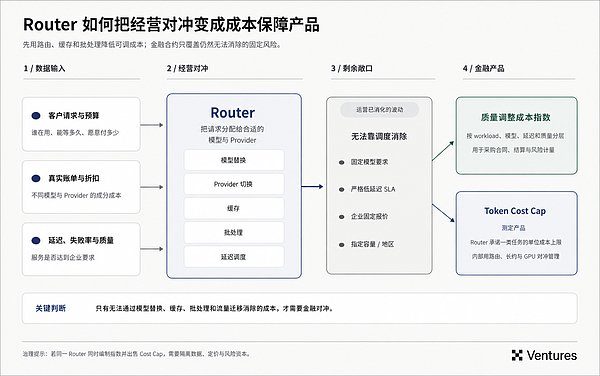
Task: Click the bullet dot next to 企业固定报价
Action: click(x=341, y=217)
